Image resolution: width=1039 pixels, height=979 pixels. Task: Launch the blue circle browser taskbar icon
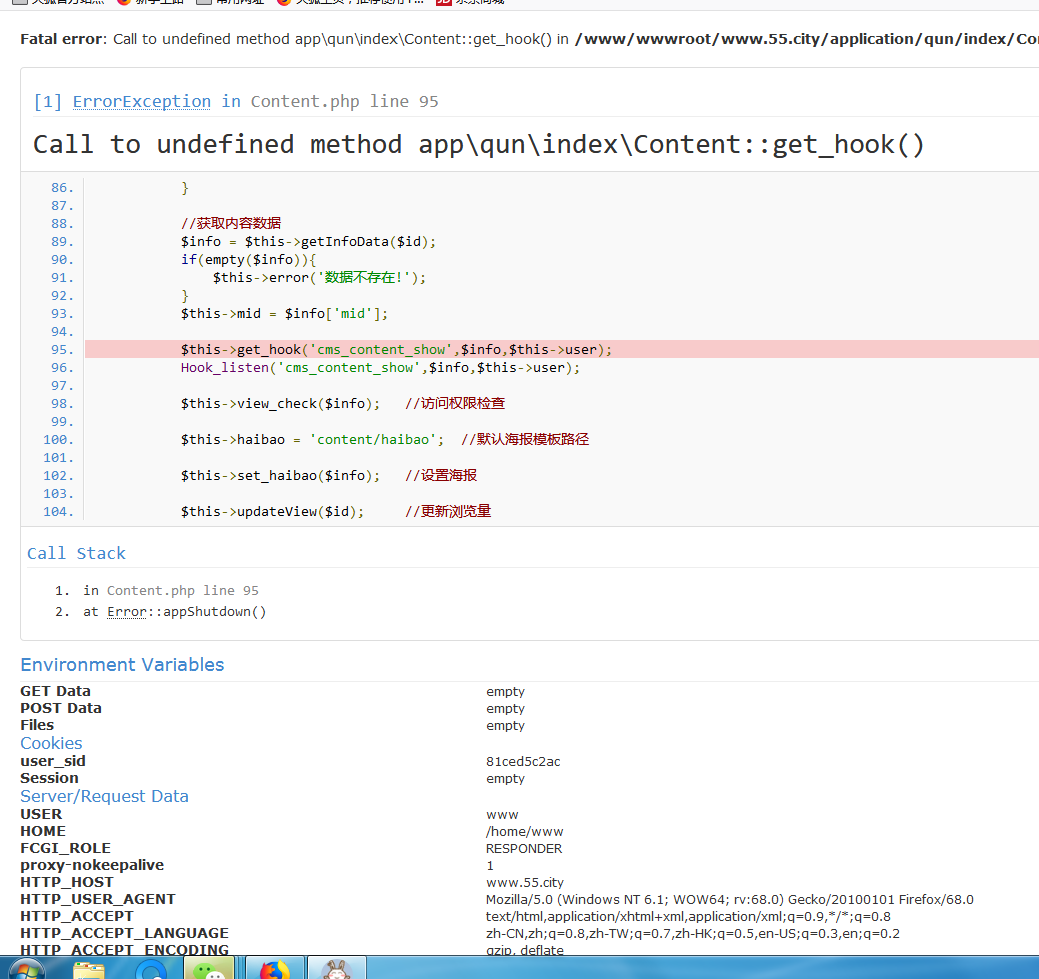point(151,970)
